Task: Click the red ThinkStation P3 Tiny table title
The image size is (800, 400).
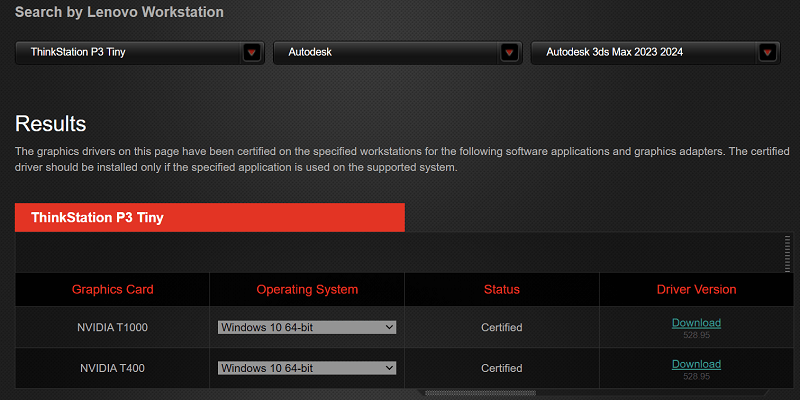Action: click(x=210, y=218)
